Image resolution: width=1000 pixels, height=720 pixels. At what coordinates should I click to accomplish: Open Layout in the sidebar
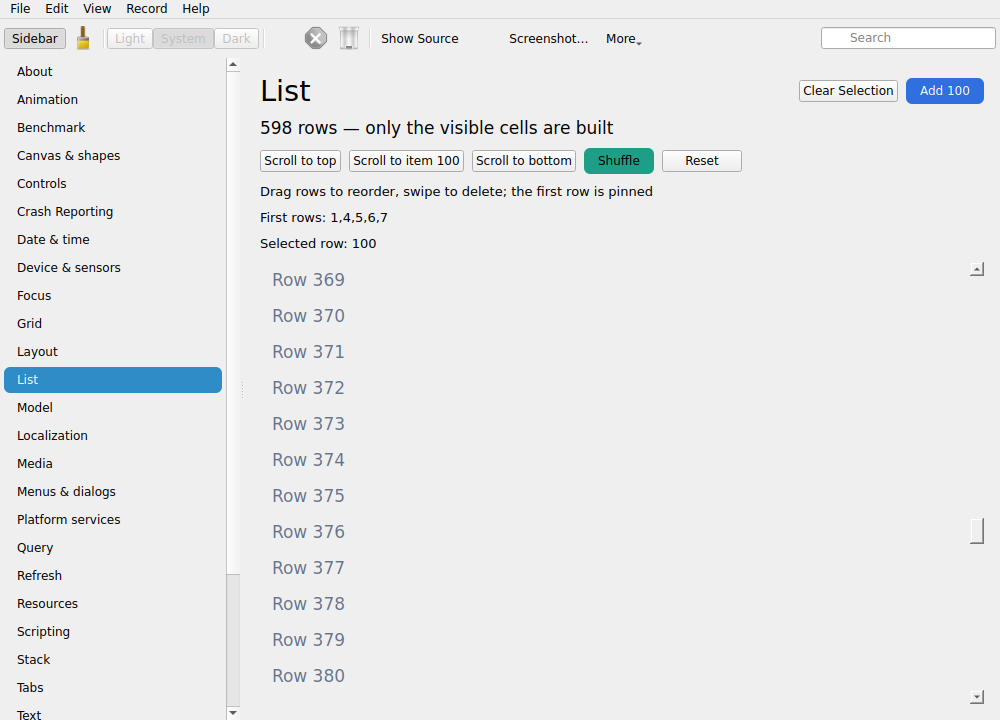pyautogui.click(x=113, y=352)
